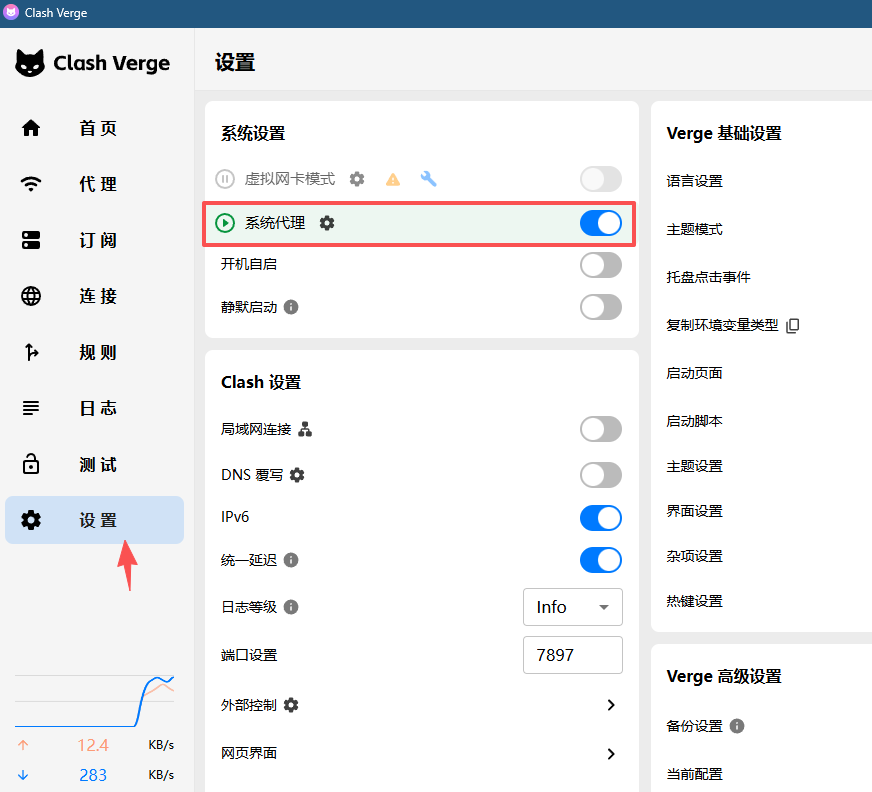
Task: Turn off the 系统代理 switch
Action: pyautogui.click(x=601, y=223)
